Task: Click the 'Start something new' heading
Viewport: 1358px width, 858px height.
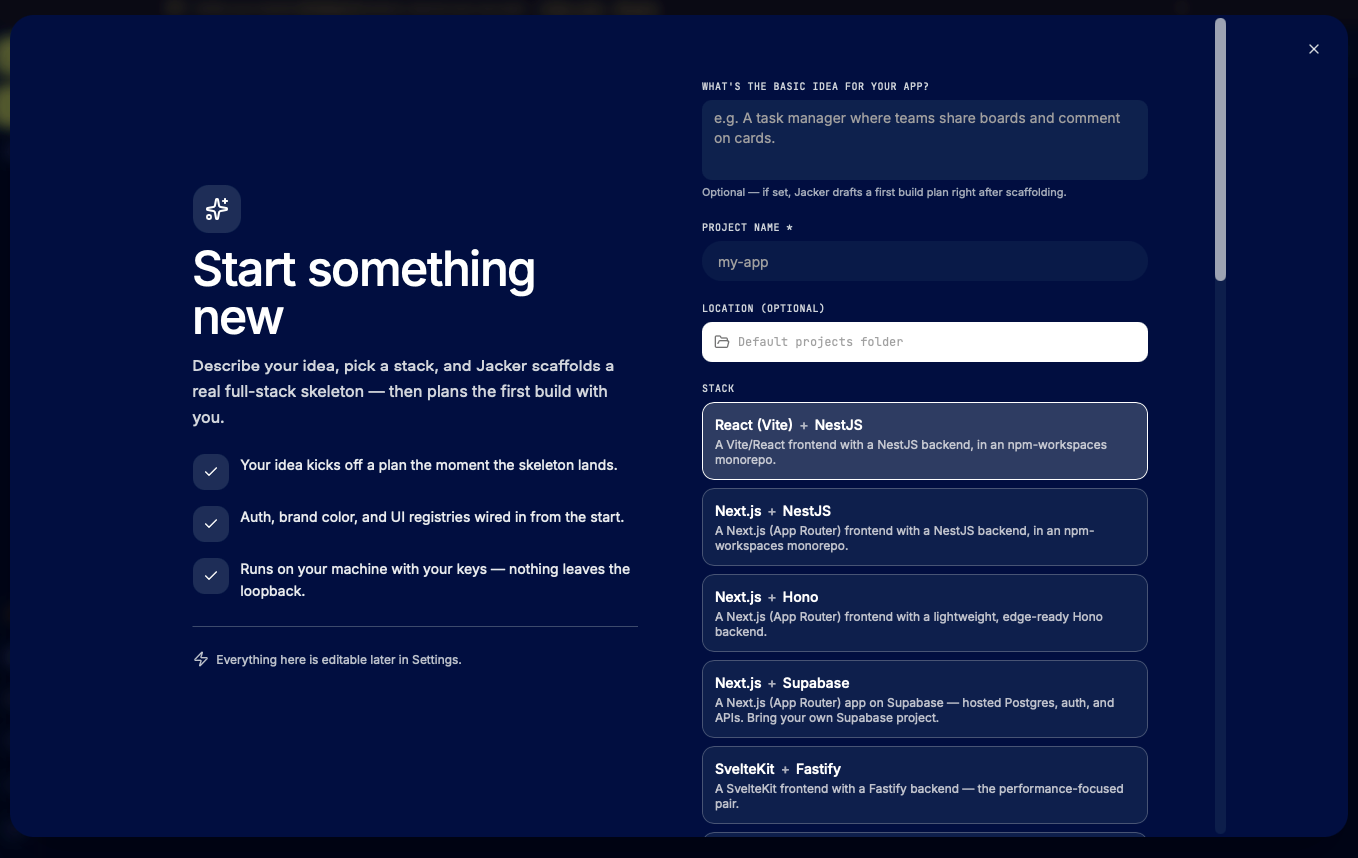Action: pos(364,293)
